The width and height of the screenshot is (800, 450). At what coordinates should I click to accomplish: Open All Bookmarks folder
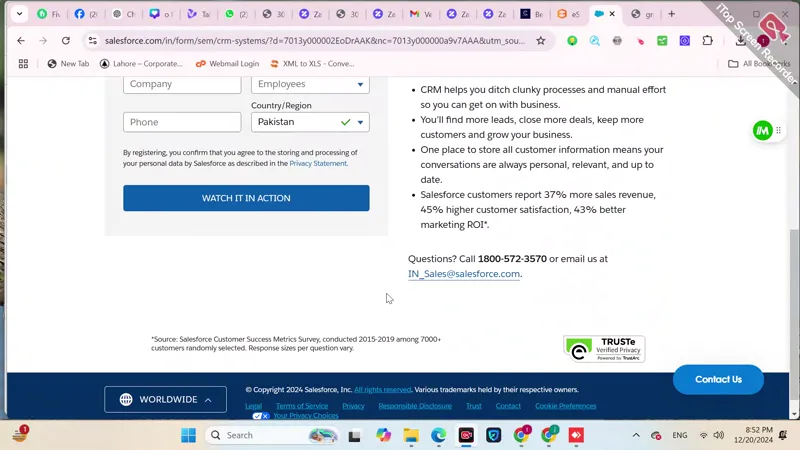[759, 64]
